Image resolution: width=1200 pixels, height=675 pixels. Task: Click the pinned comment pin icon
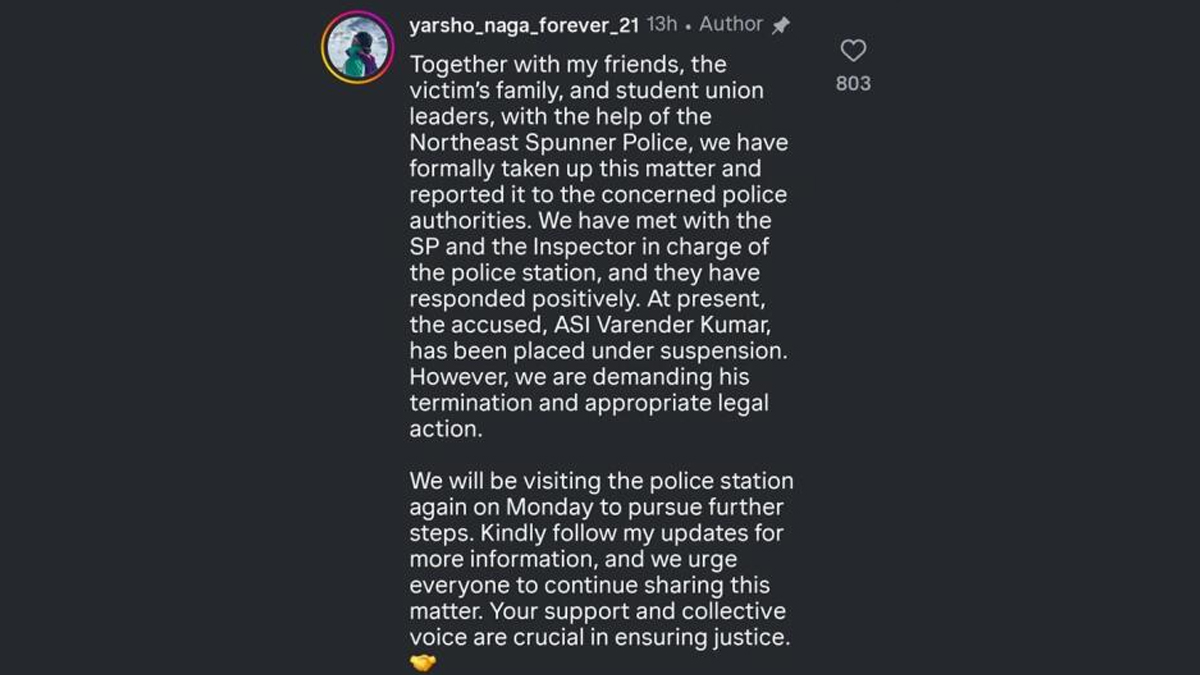[x=781, y=26]
